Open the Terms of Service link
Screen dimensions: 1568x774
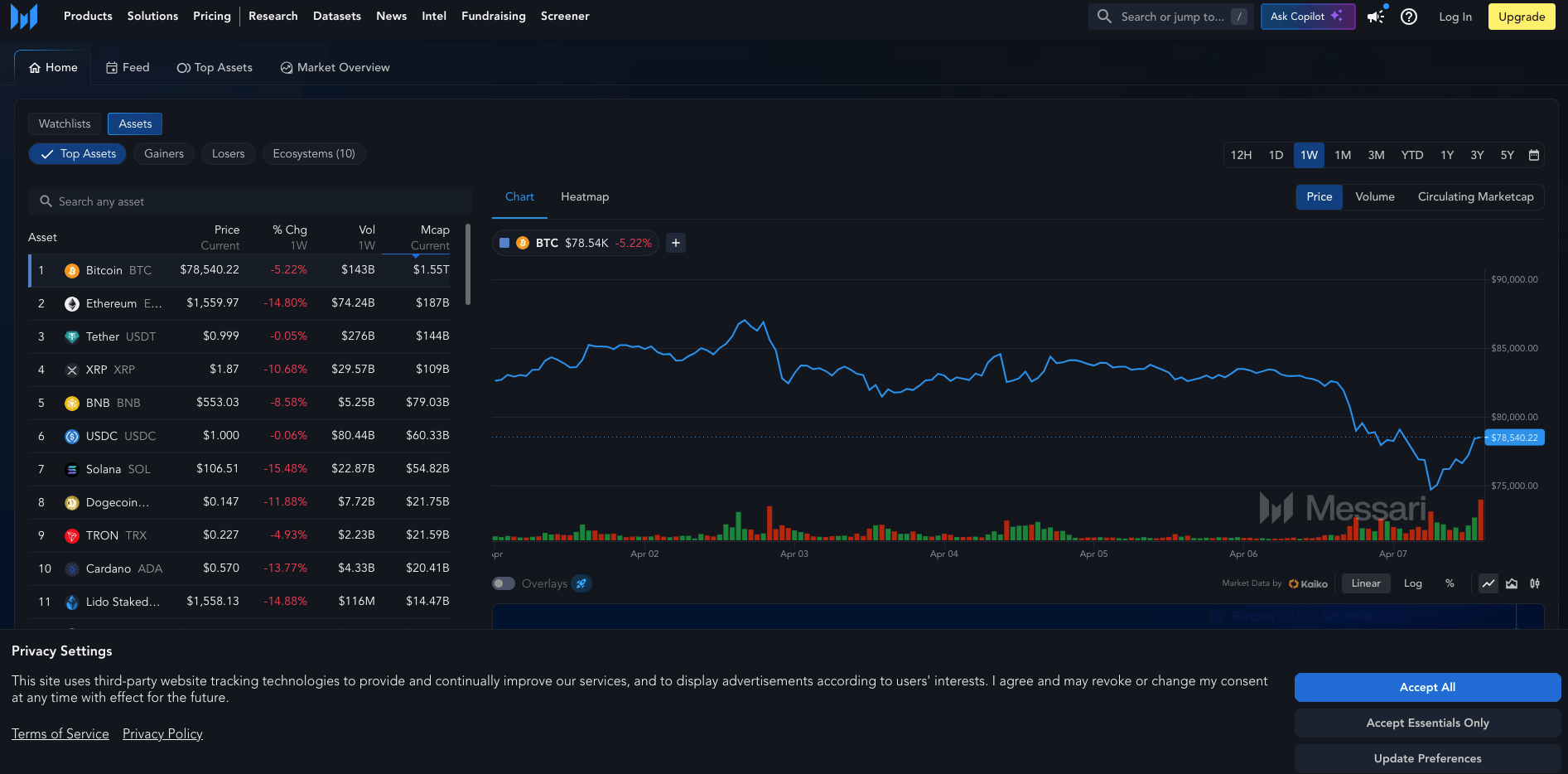click(x=60, y=734)
